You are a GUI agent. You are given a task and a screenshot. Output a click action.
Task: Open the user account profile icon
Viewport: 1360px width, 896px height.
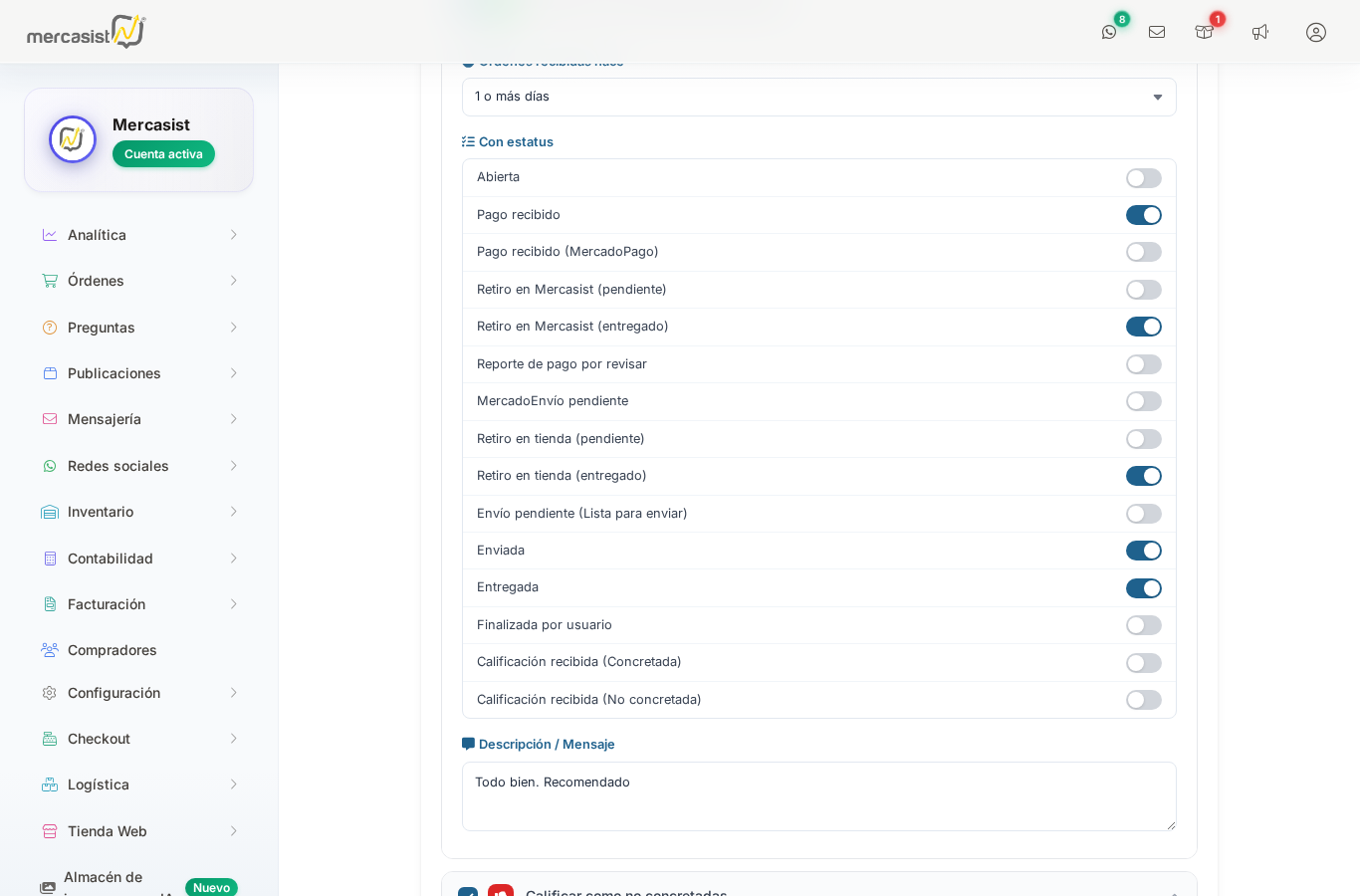click(x=1316, y=32)
